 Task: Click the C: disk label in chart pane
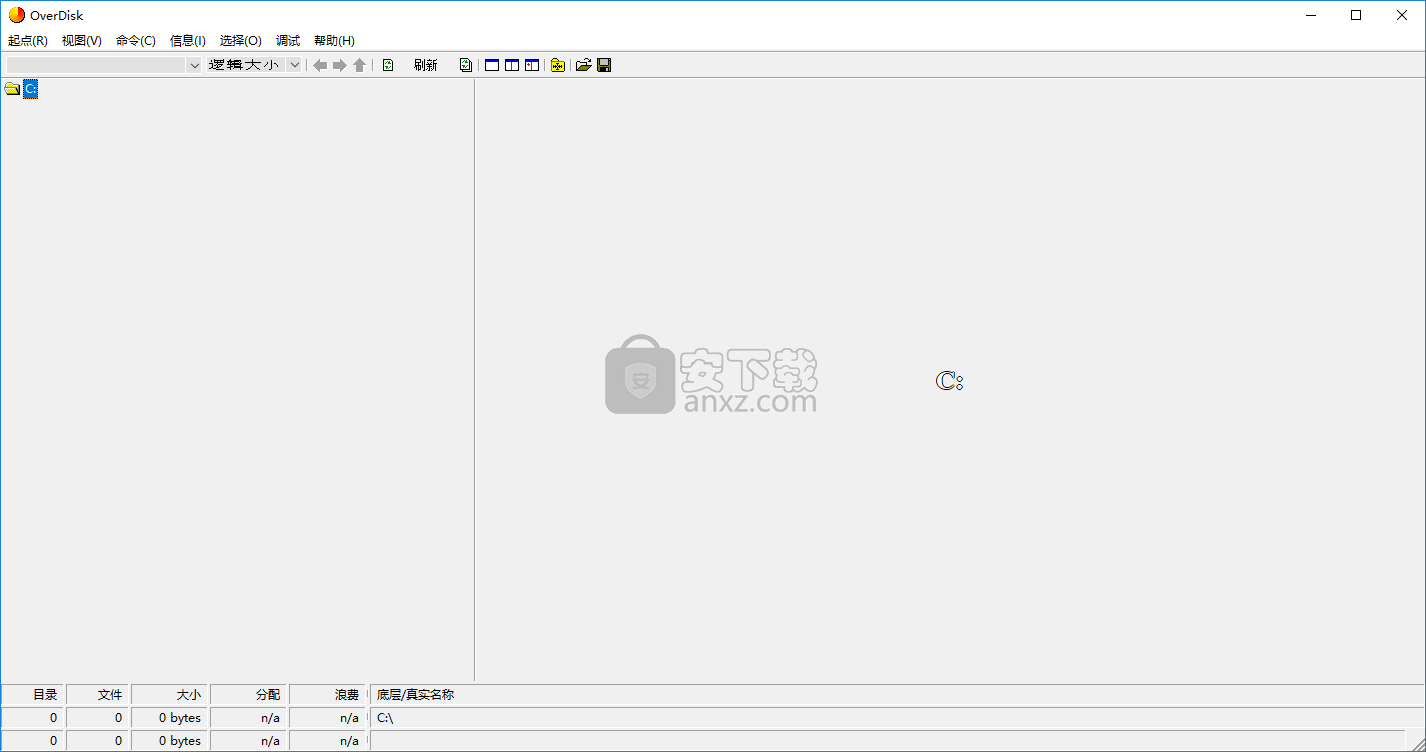[x=949, y=381]
